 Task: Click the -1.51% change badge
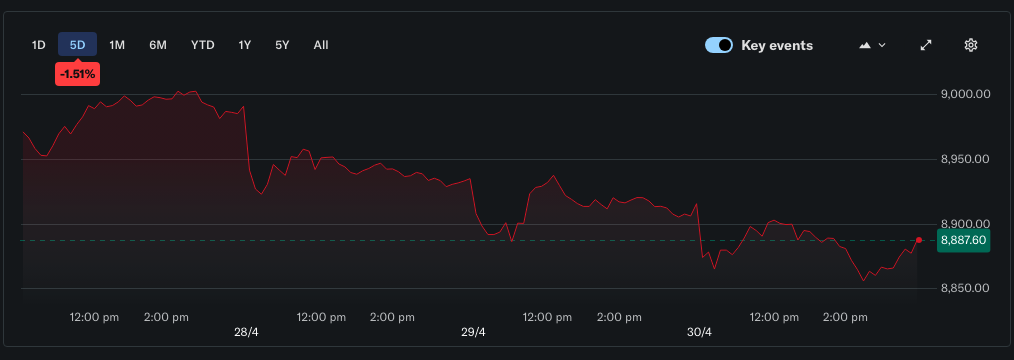78,74
